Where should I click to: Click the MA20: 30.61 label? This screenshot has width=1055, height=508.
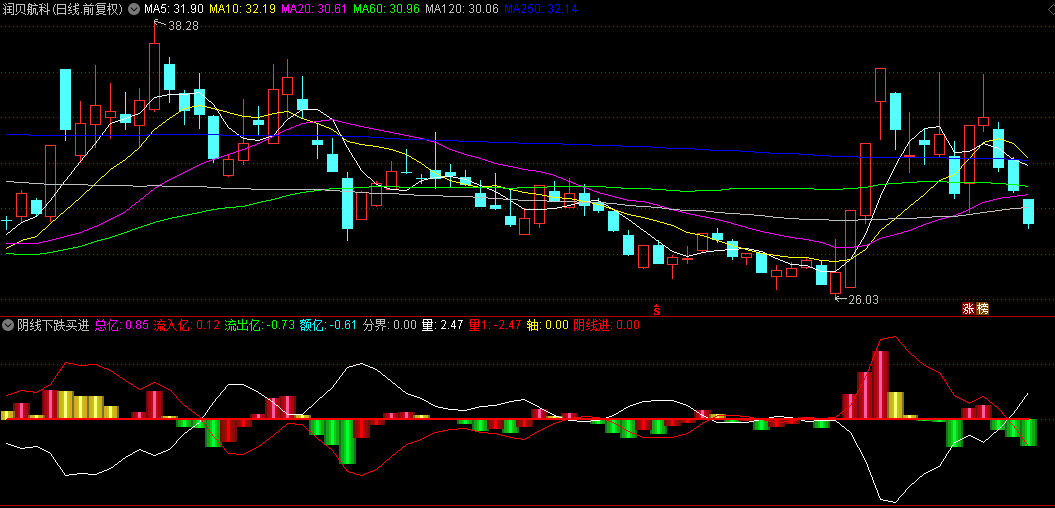(314, 9)
